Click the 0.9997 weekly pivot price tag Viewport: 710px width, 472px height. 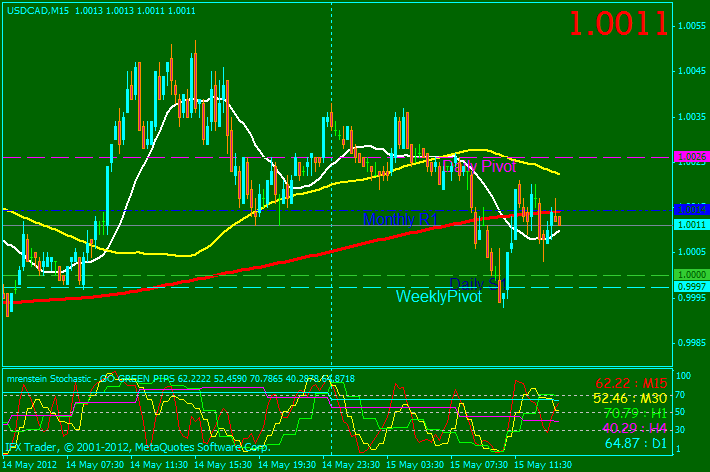690,286
